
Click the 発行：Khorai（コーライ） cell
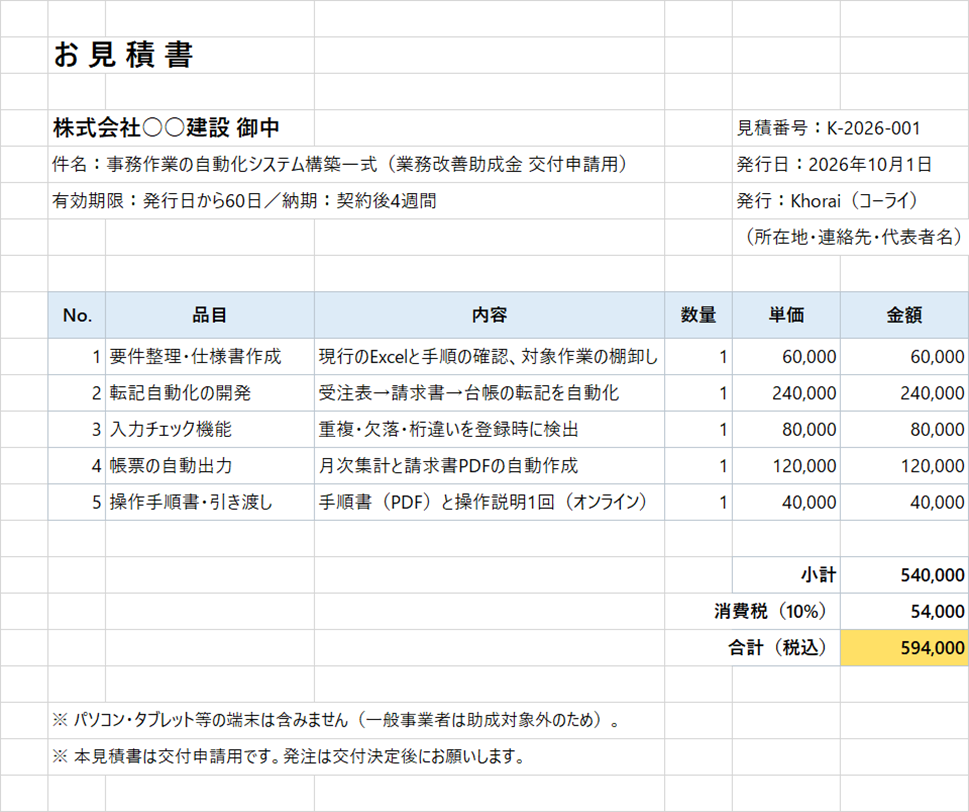tap(828, 201)
